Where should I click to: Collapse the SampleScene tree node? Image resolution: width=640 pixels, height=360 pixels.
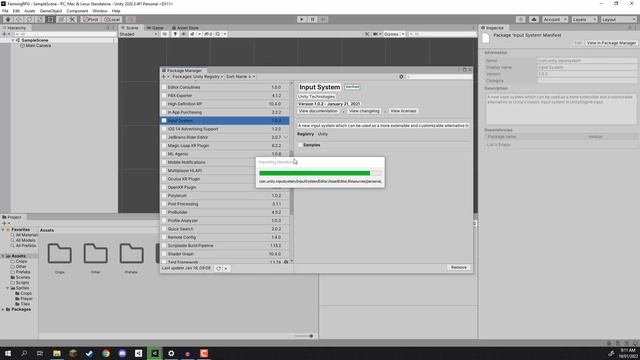13,40
